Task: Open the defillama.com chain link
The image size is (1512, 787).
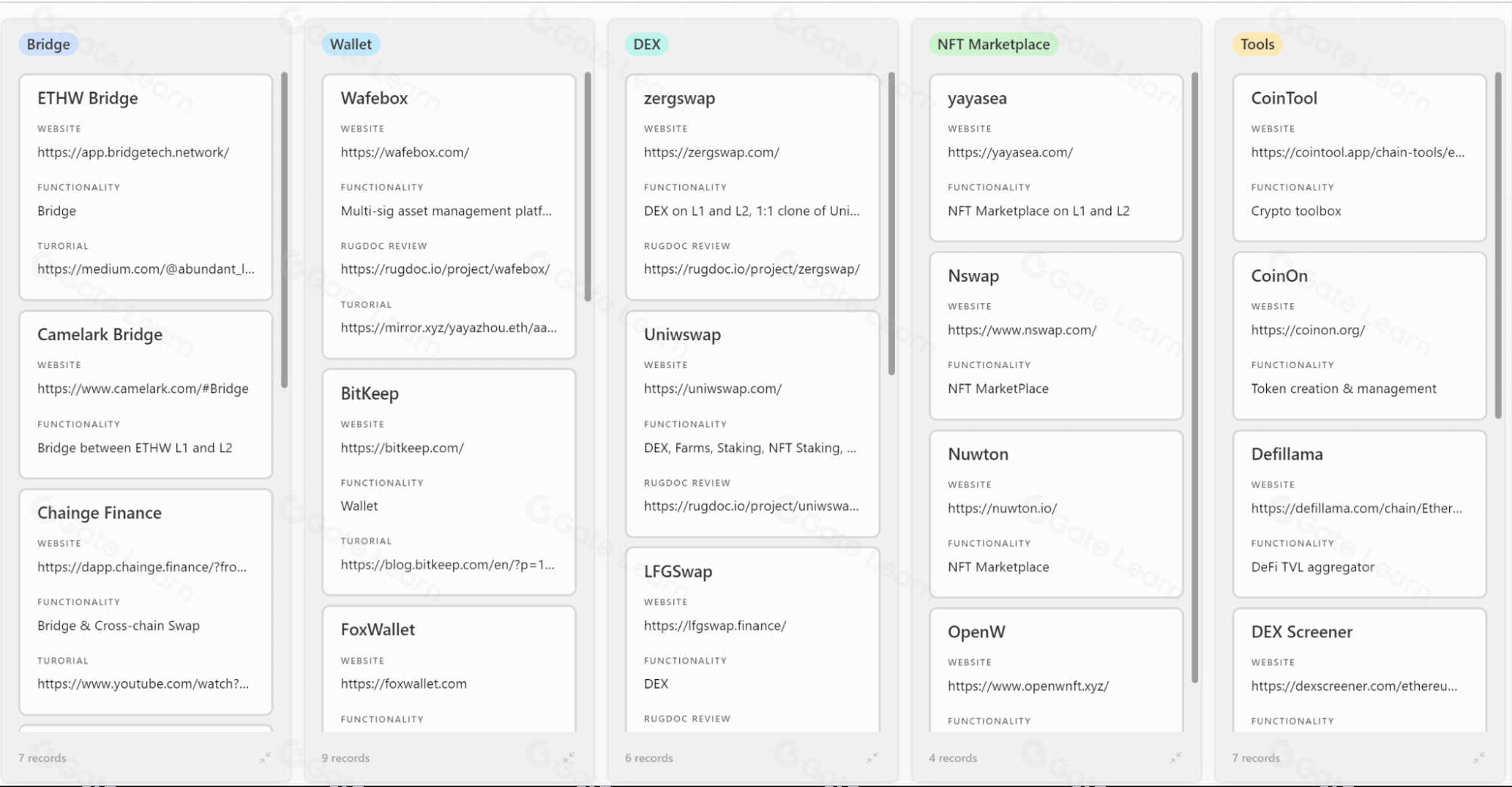Action: [1357, 508]
